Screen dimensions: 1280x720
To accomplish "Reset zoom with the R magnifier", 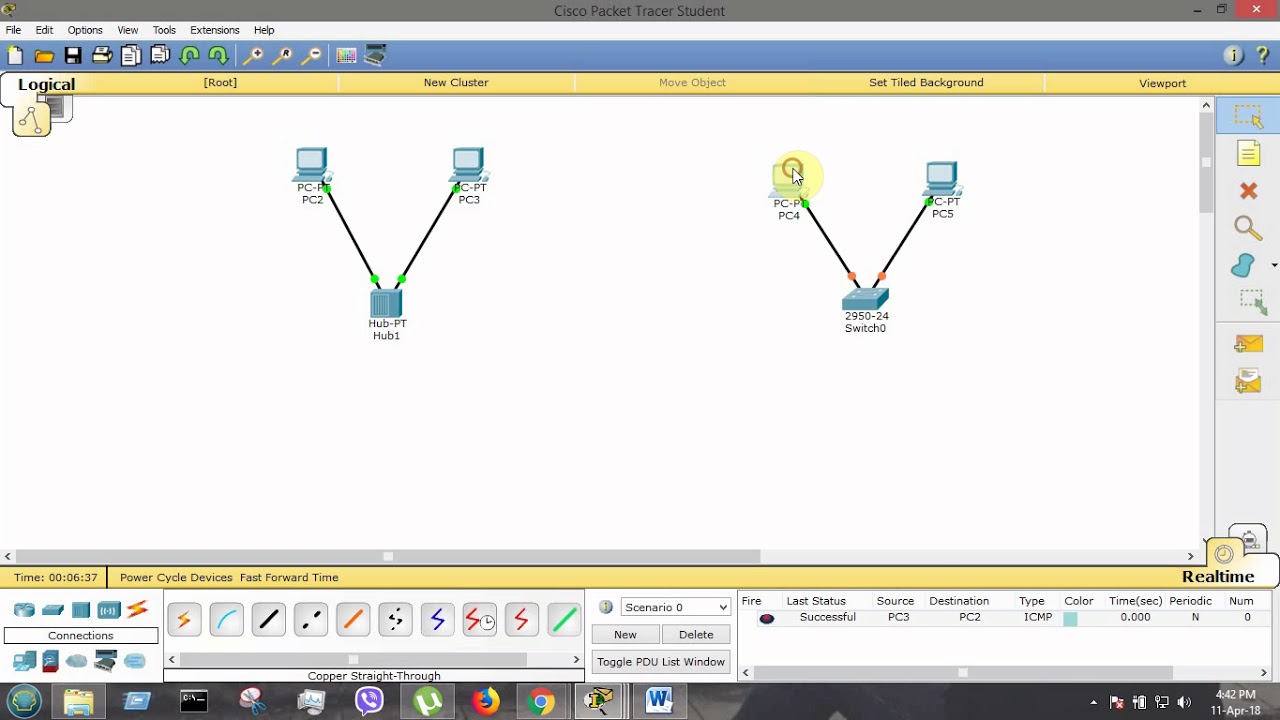I will click(x=283, y=56).
